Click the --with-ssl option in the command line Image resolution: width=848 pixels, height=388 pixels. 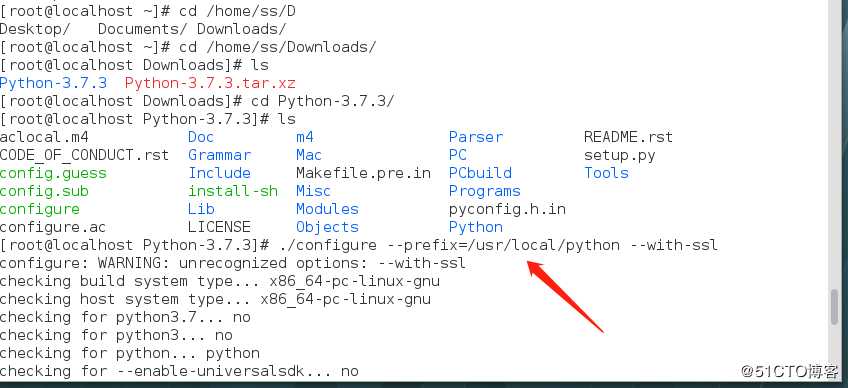click(x=674, y=245)
